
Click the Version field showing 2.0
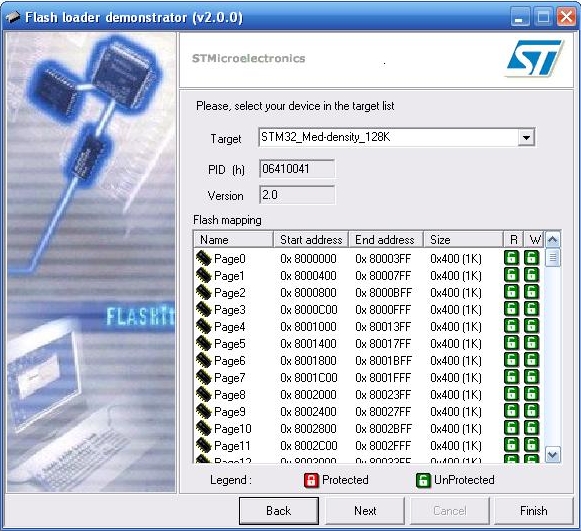(297, 195)
